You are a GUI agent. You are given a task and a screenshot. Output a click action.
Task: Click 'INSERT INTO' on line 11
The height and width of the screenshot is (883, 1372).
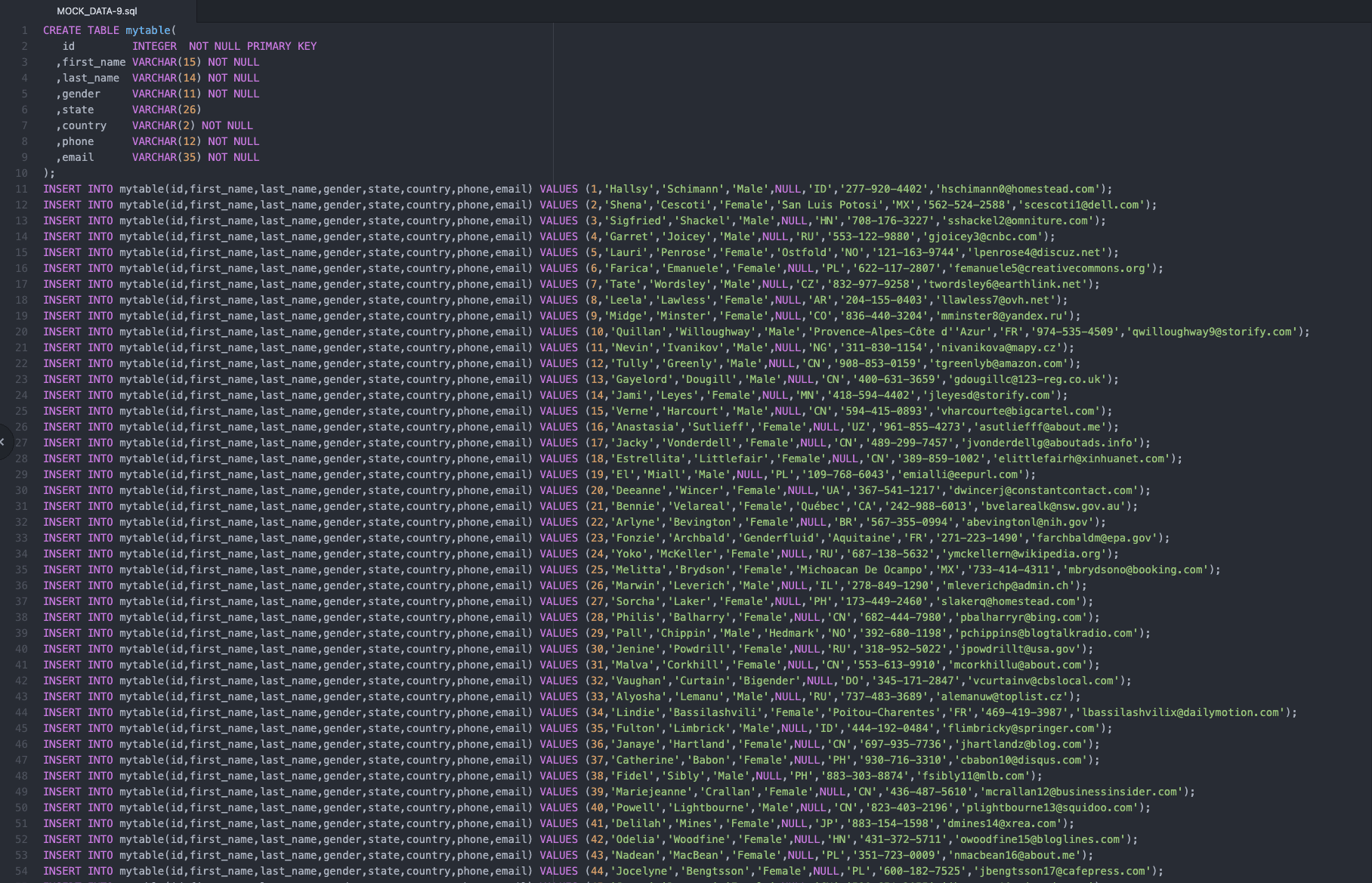pyautogui.click(x=78, y=189)
